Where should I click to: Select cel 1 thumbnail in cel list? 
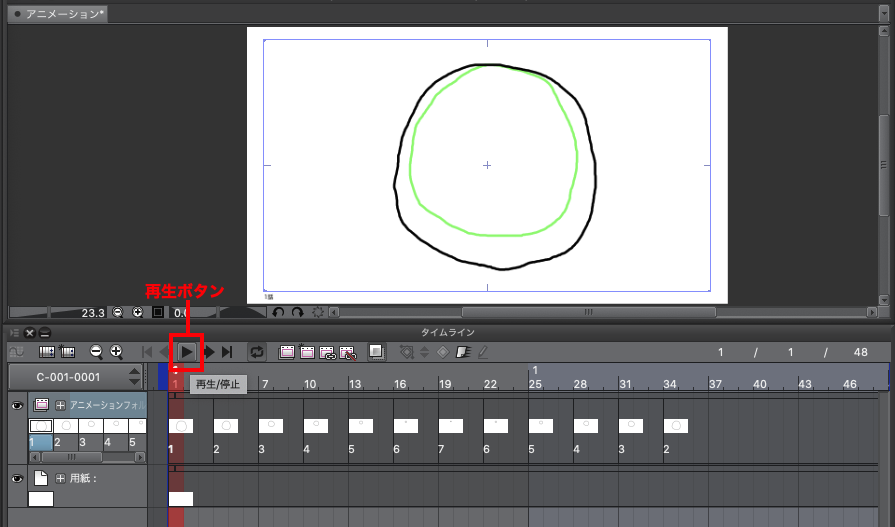[41, 426]
